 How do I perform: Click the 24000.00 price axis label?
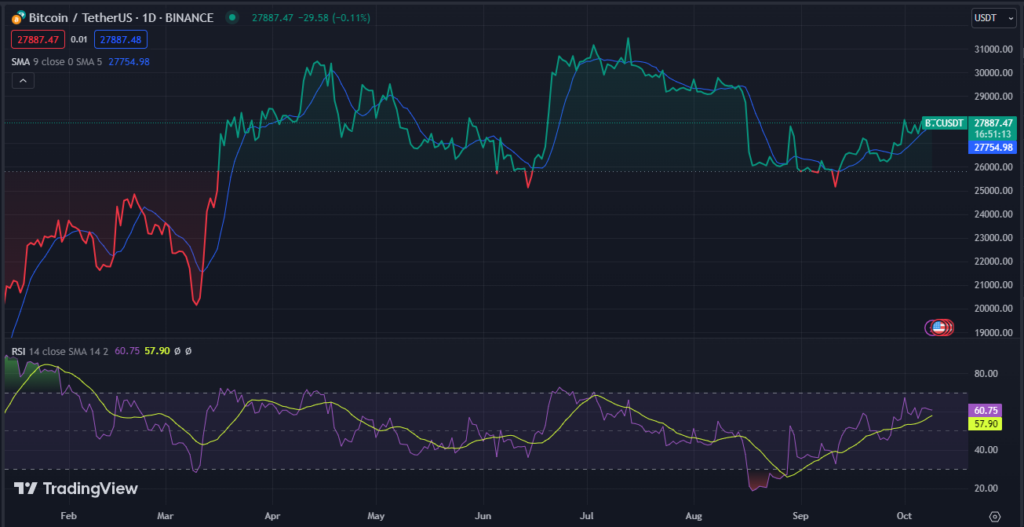point(993,214)
